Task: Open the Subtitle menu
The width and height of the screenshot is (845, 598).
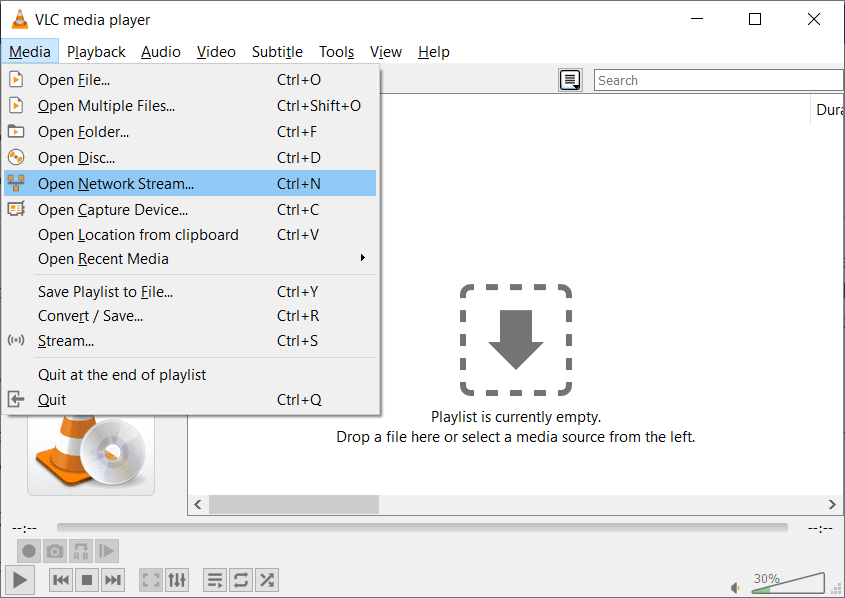Action: pyautogui.click(x=277, y=52)
